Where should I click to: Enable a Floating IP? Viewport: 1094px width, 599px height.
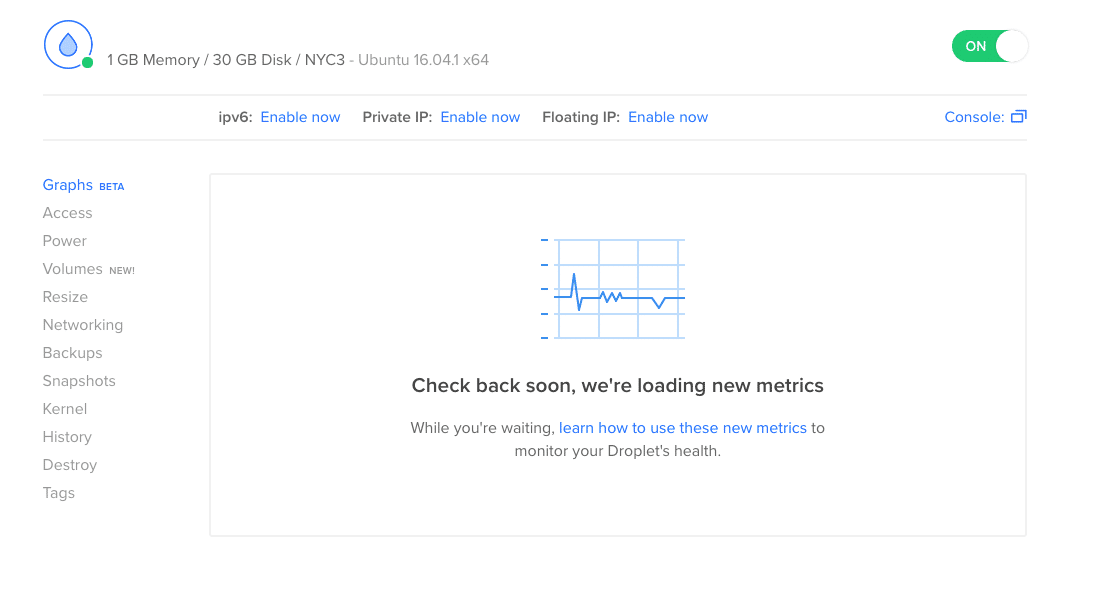[668, 117]
